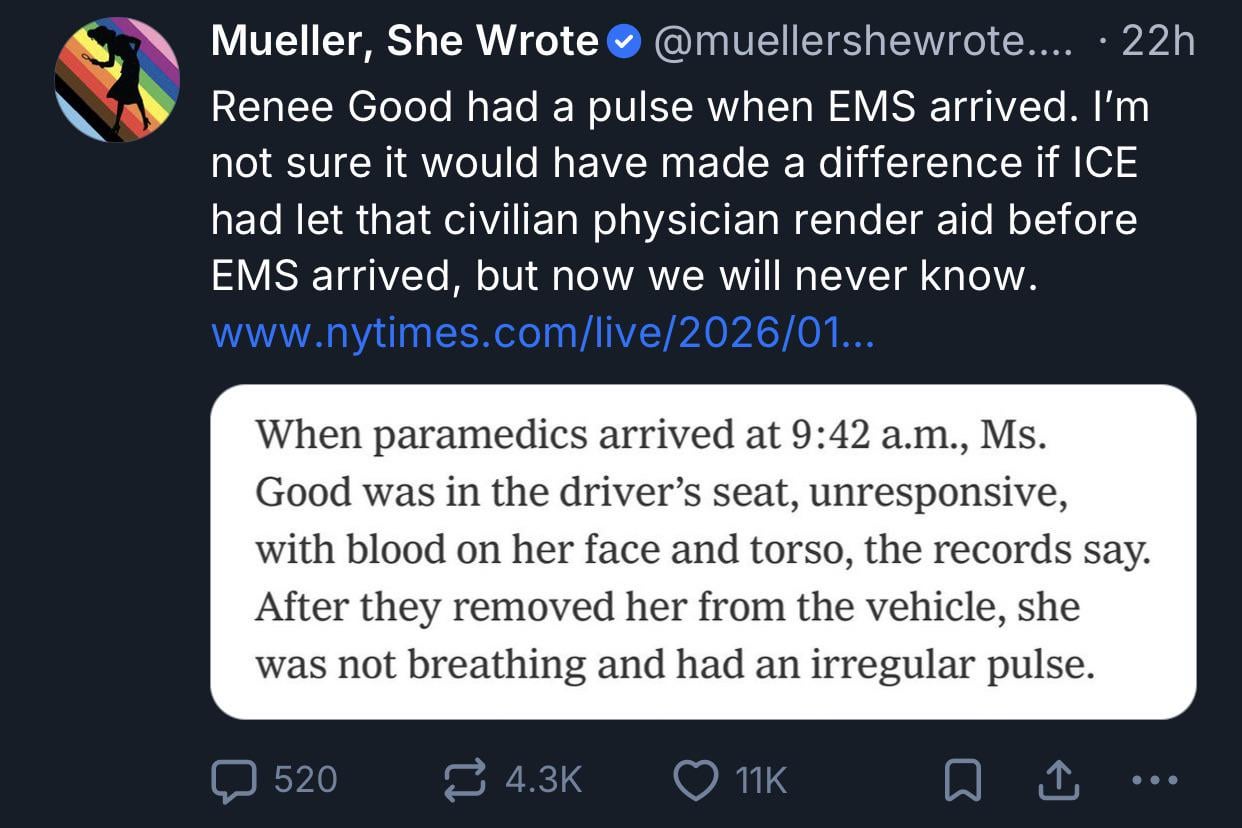Open the 'Mueller, She Wrote' display name
The image size is (1242, 828).
pyautogui.click(x=404, y=41)
